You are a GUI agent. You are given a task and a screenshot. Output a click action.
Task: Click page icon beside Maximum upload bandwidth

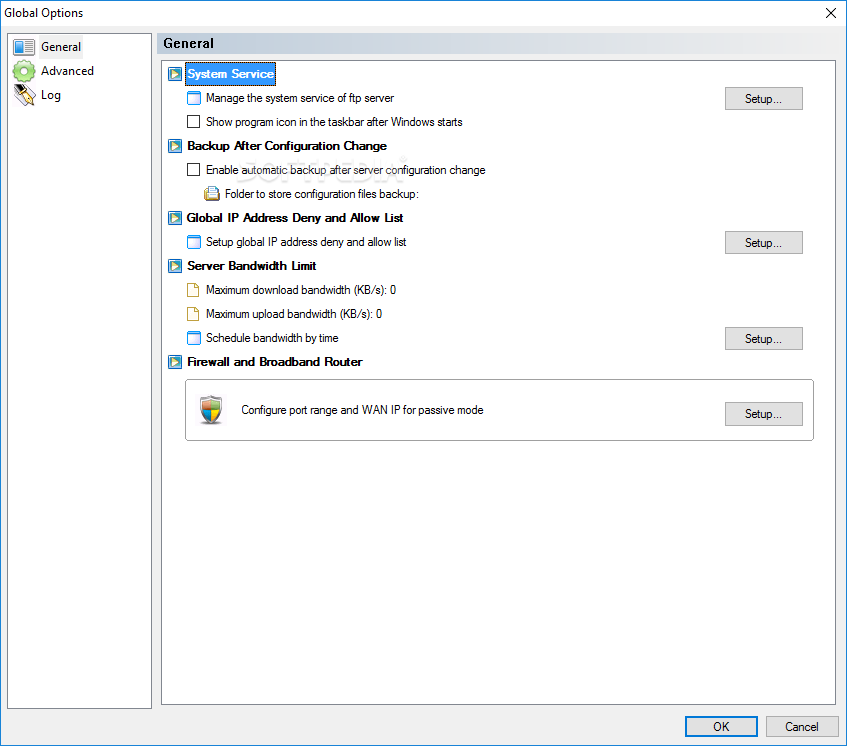[193, 314]
